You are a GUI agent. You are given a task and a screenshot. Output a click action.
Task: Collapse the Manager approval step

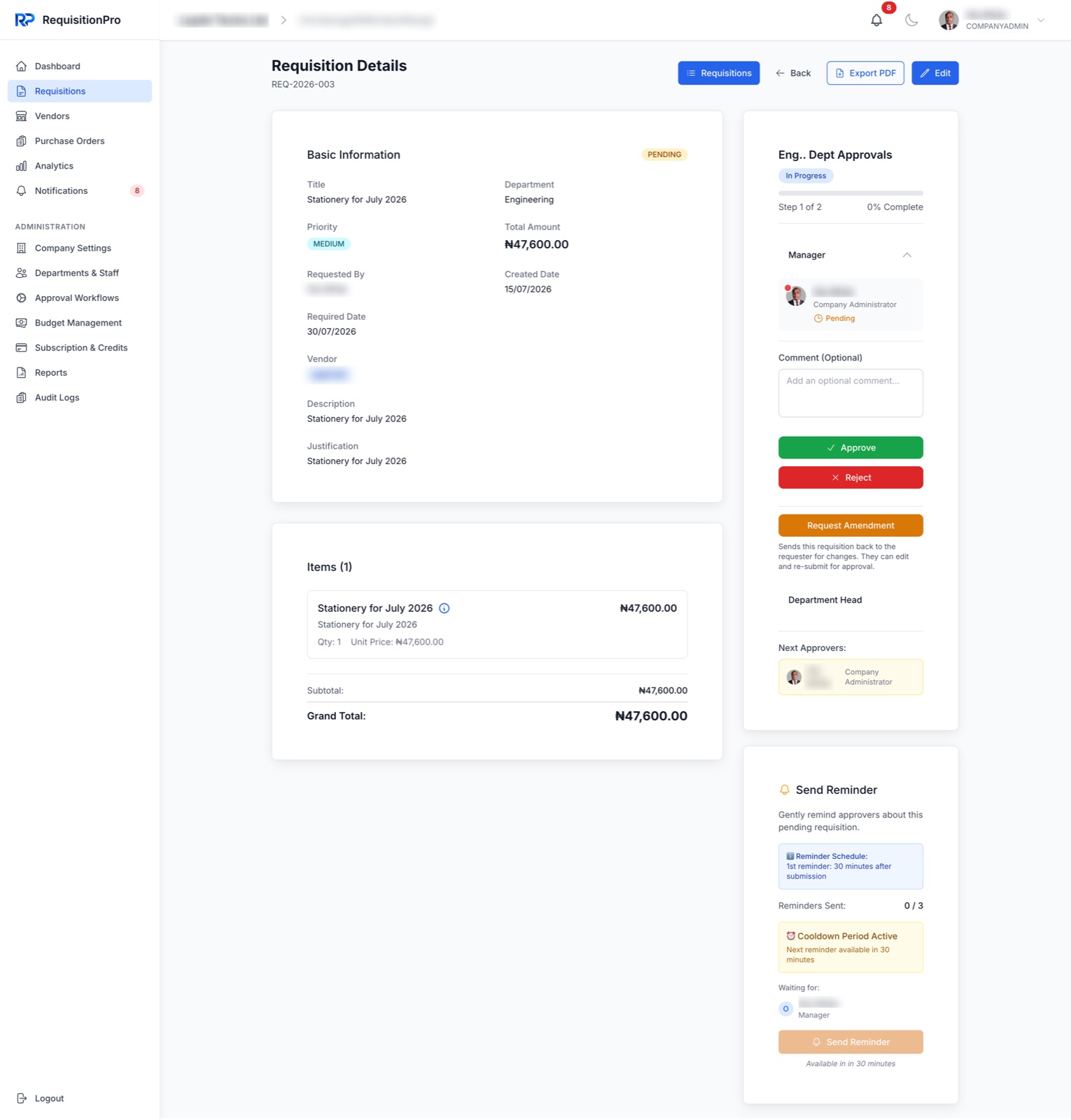coord(907,255)
